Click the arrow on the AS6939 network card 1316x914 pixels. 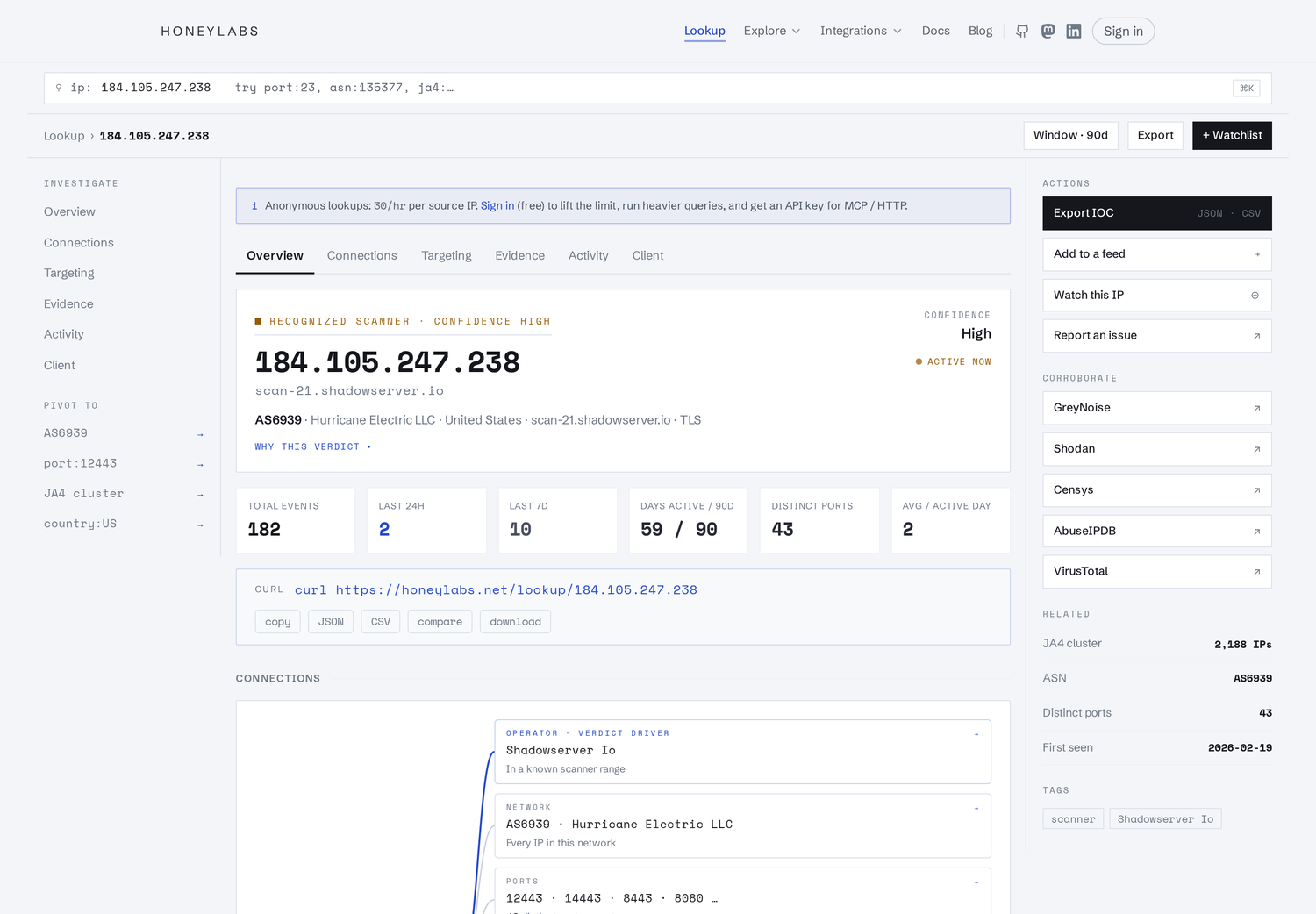point(976,808)
